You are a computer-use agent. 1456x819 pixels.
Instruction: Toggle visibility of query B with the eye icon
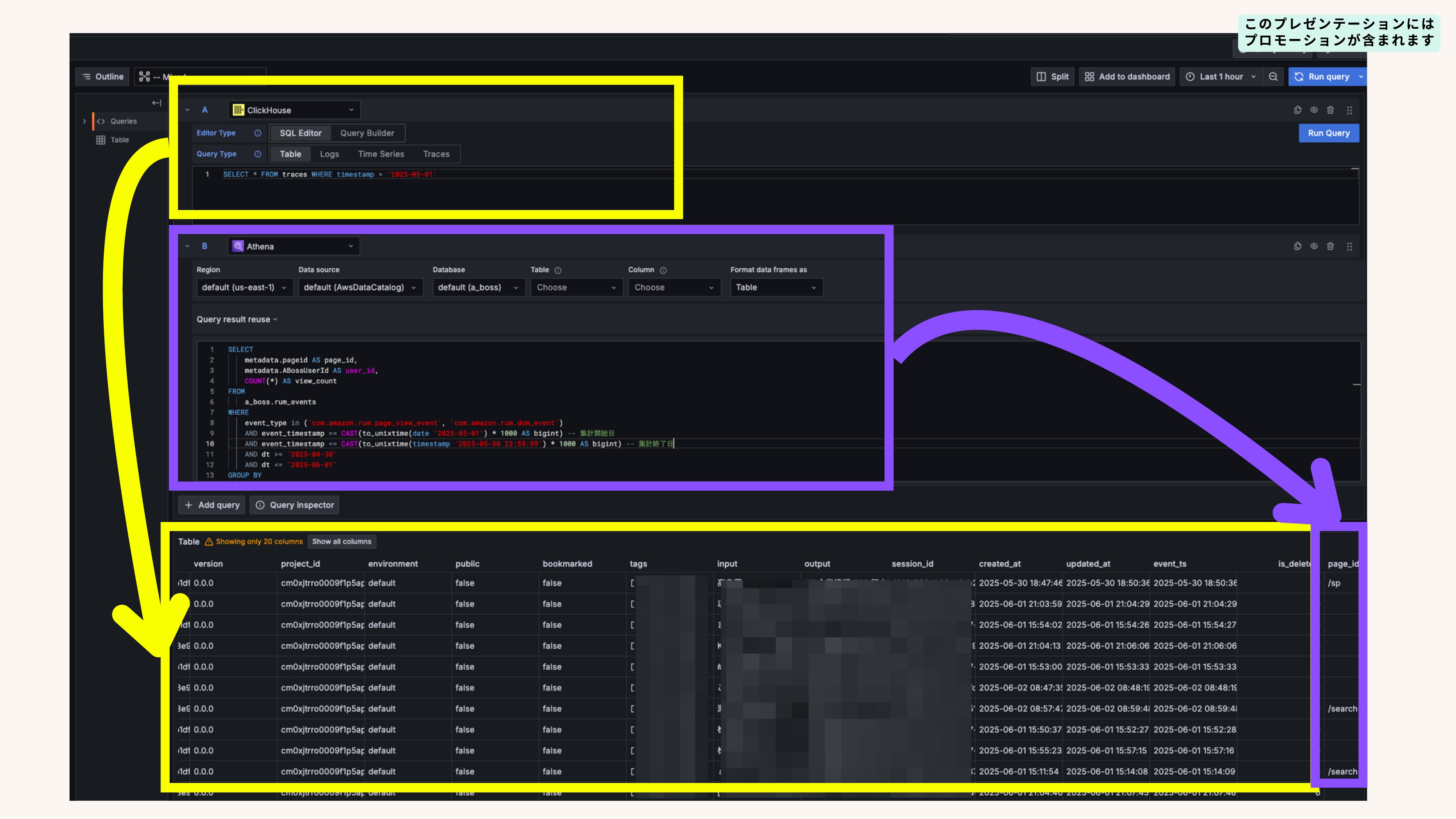(x=1314, y=246)
